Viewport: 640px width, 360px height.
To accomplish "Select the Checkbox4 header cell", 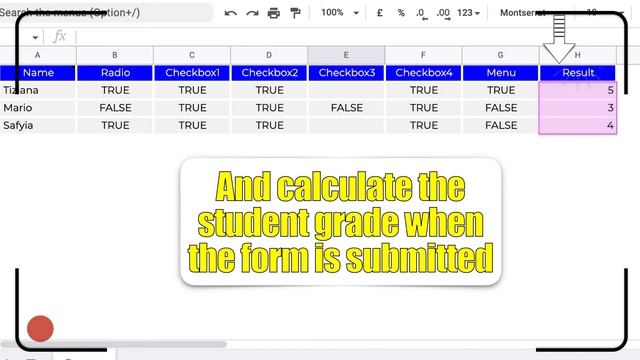I will 424,73.
